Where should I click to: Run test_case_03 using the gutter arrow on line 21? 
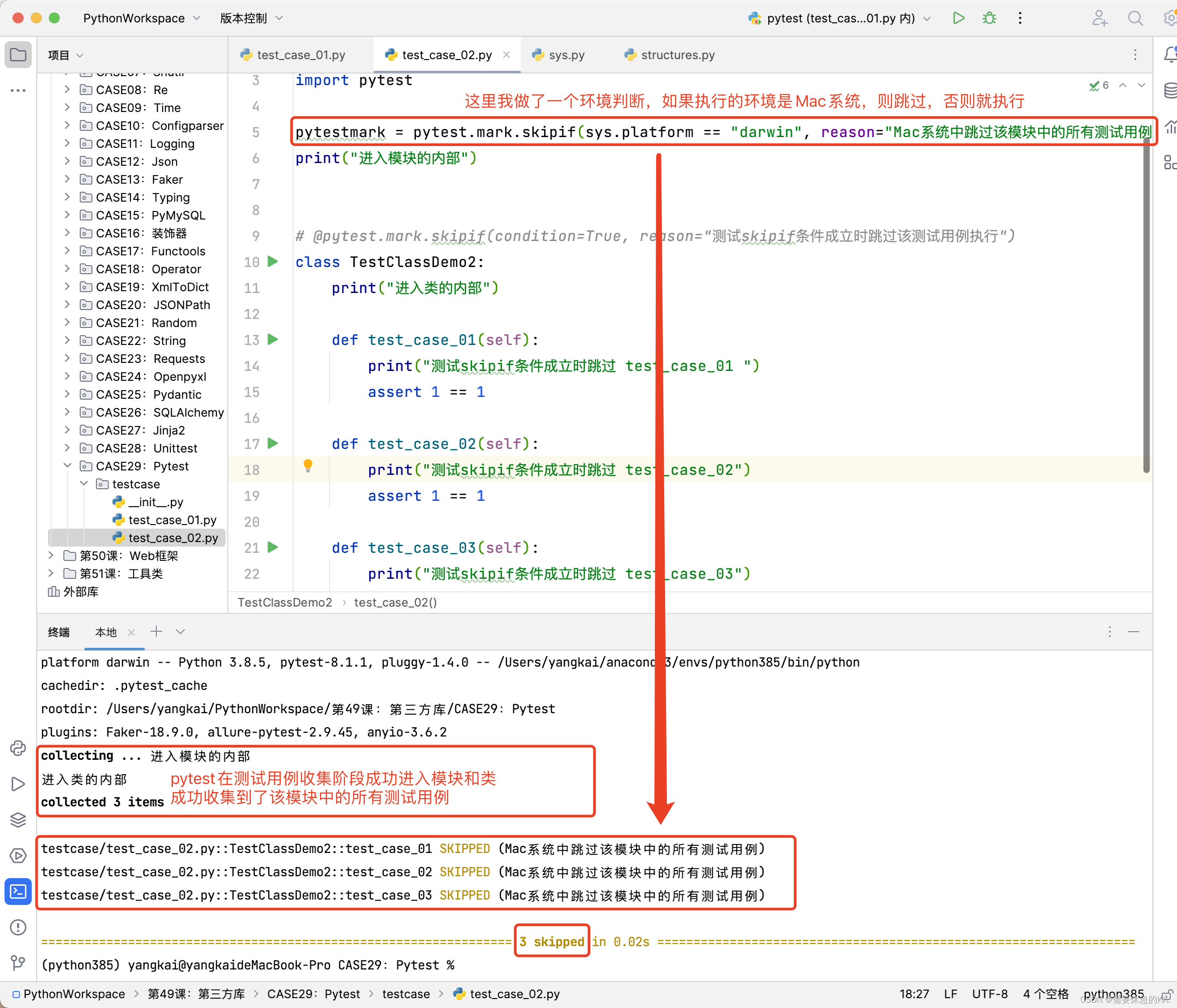pos(273,547)
